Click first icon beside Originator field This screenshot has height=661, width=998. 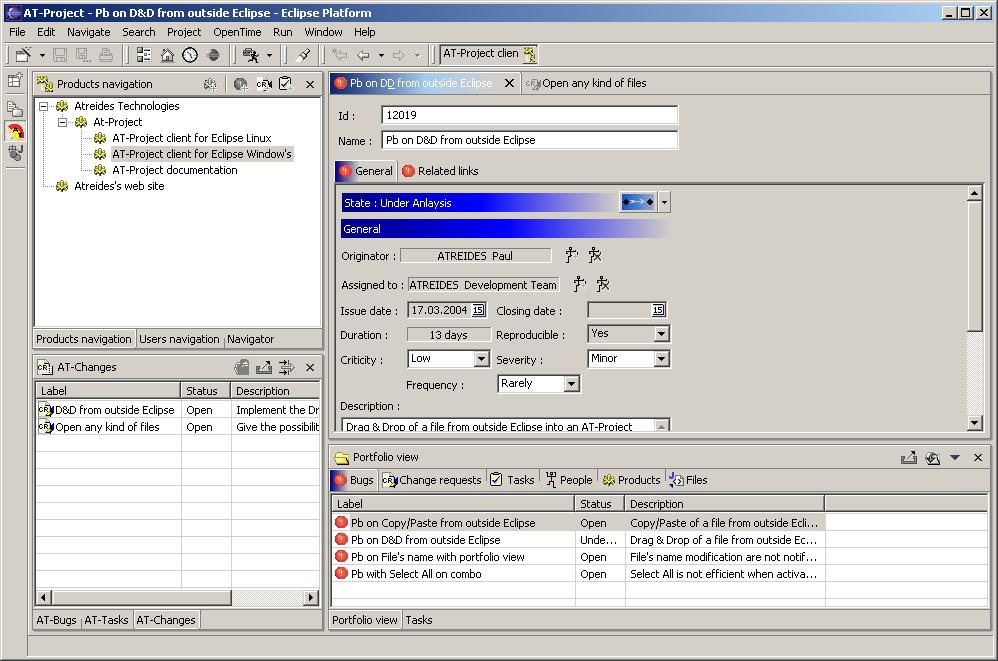click(572, 255)
